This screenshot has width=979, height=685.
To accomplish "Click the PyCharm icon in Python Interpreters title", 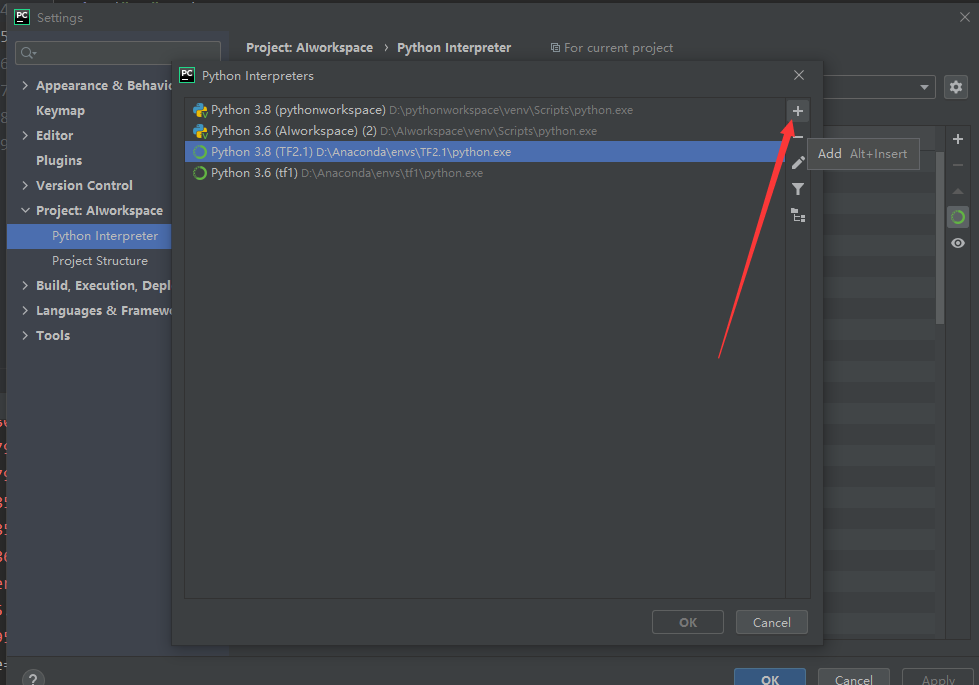I will click(187, 76).
